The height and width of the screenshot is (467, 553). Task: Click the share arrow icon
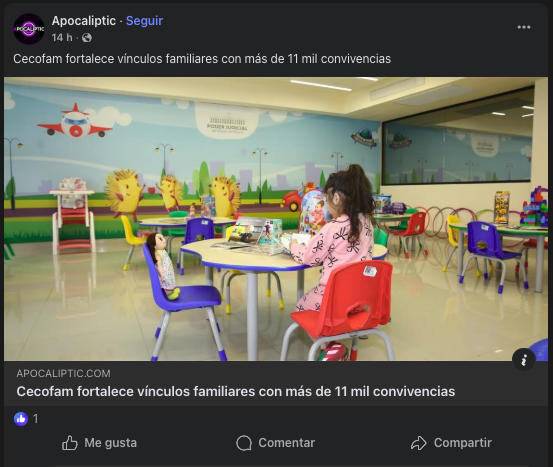tap(419, 443)
